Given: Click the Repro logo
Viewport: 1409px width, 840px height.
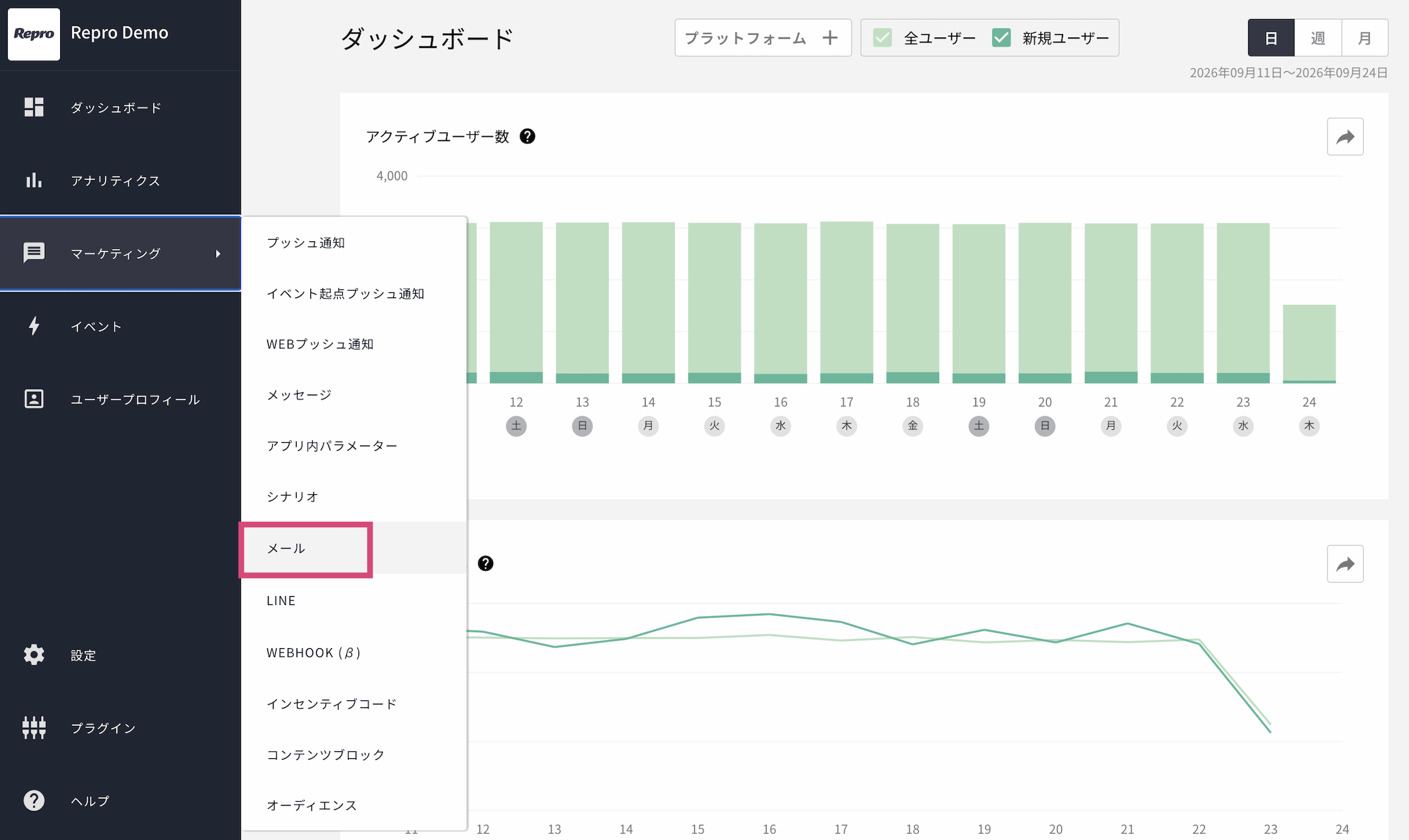Looking at the screenshot, I should click(34, 34).
